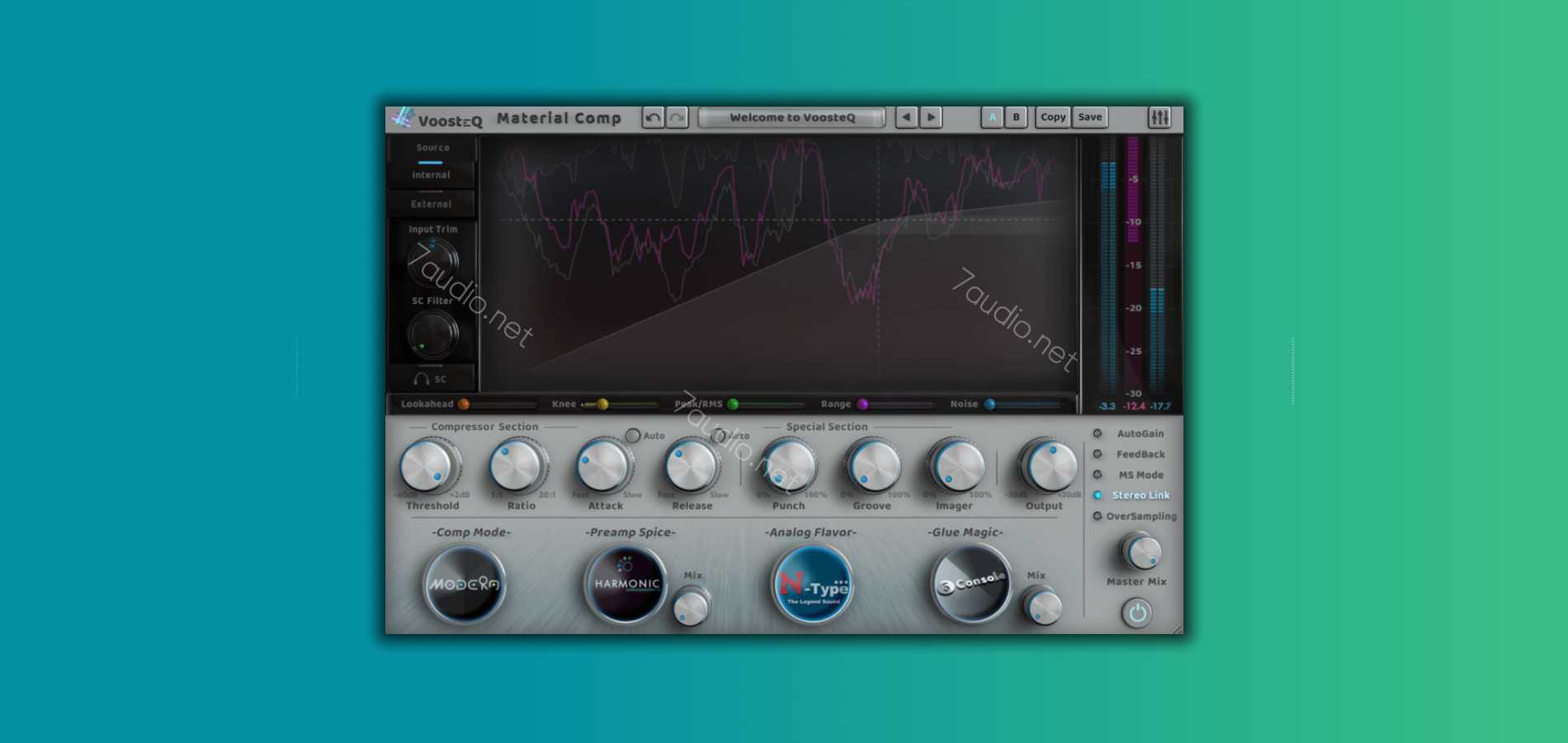1568x743 pixels.
Task: Click the Imager knob
Action: [956, 466]
